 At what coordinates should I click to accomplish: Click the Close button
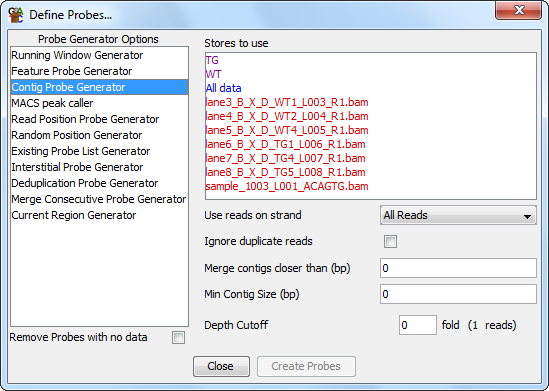pos(221,366)
